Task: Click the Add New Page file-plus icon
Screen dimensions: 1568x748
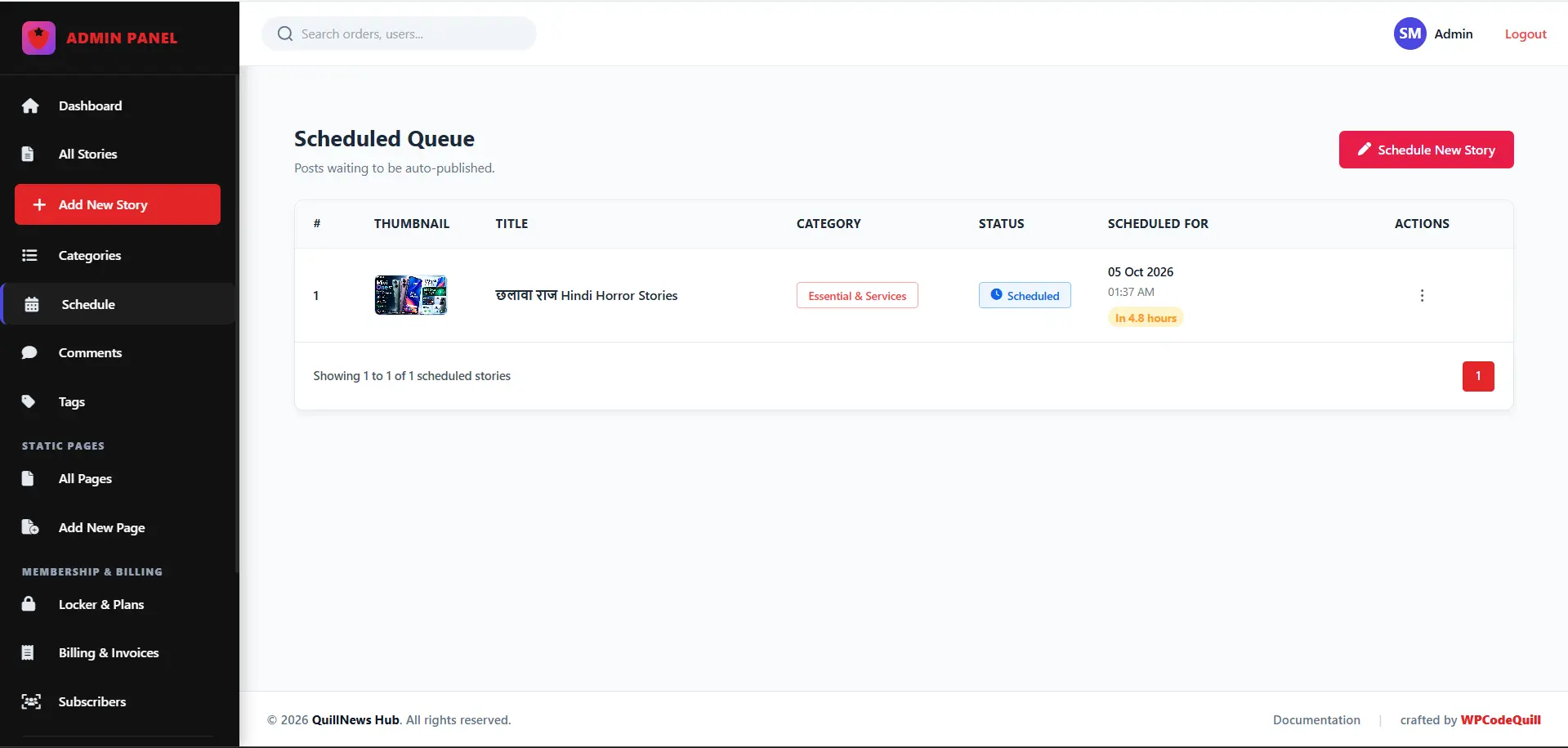Action: pyautogui.click(x=30, y=527)
